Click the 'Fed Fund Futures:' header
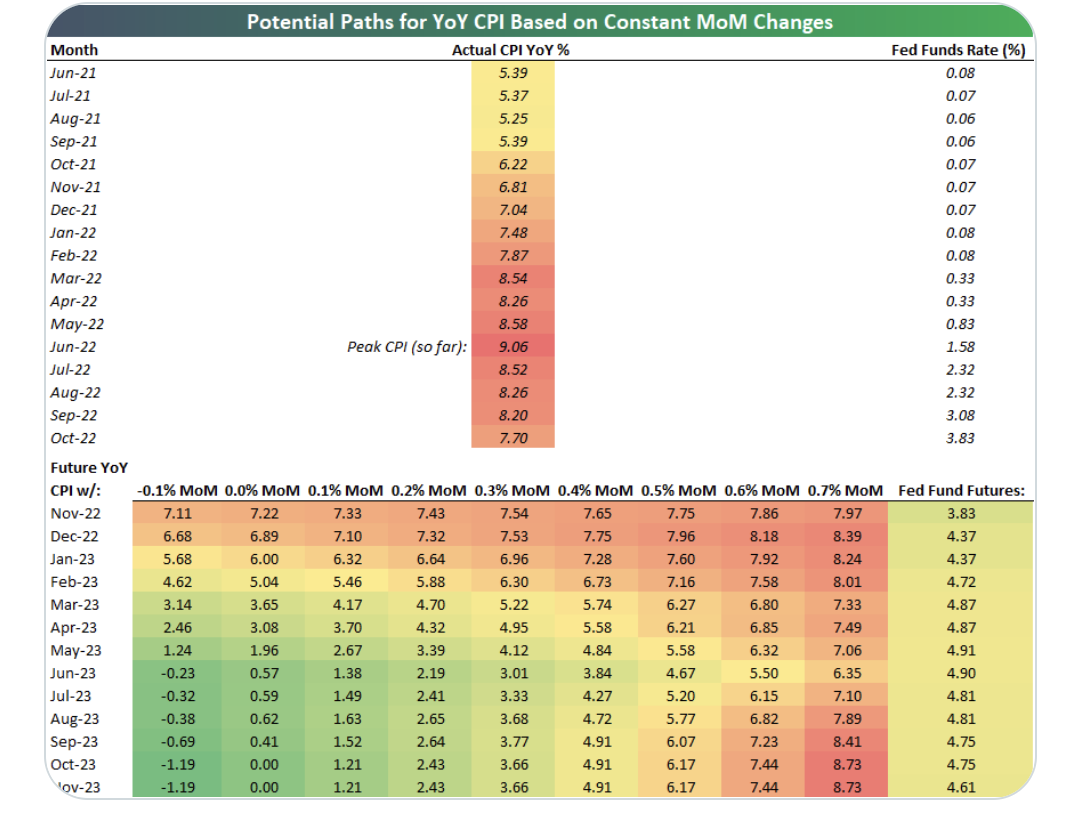The height and width of the screenshot is (814, 1080). click(961, 490)
